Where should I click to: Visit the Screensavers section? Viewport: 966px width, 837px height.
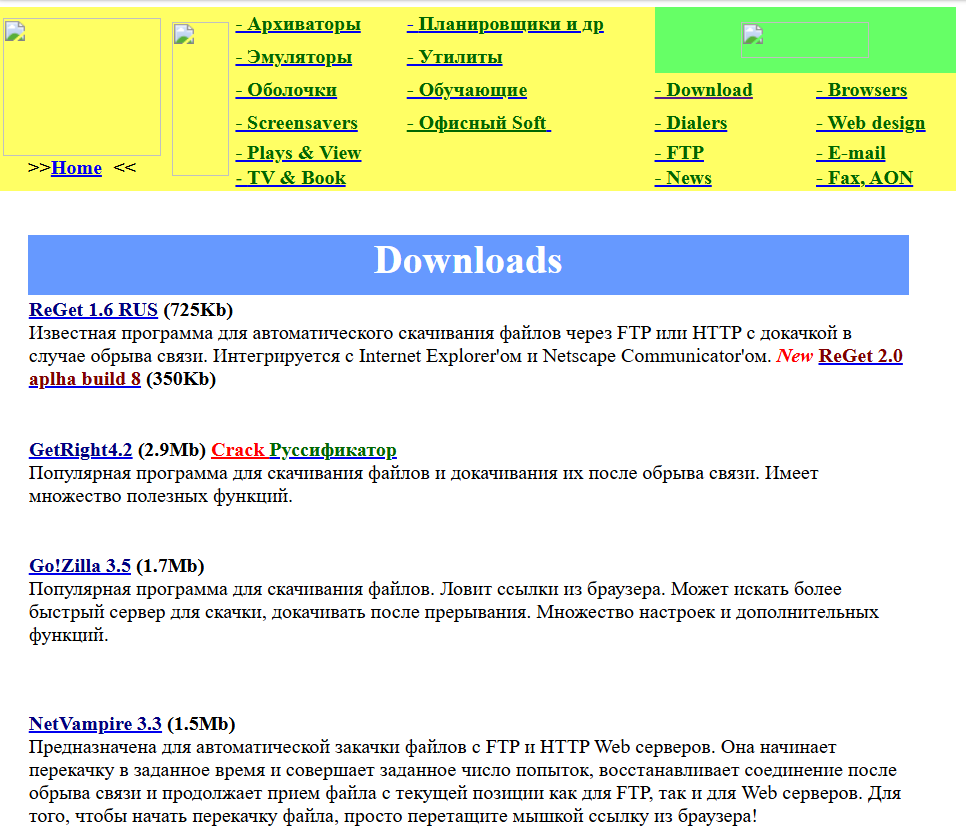[297, 123]
